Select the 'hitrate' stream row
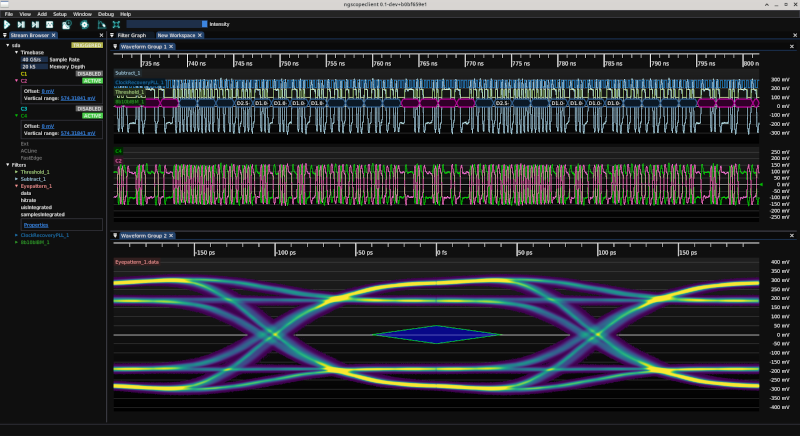This screenshot has width=800, height=436. 28,200
